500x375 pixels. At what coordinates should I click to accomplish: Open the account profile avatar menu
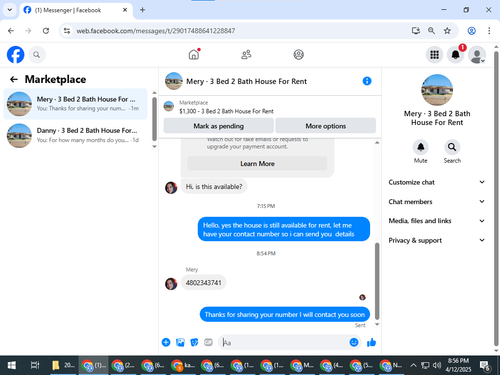(477, 55)
